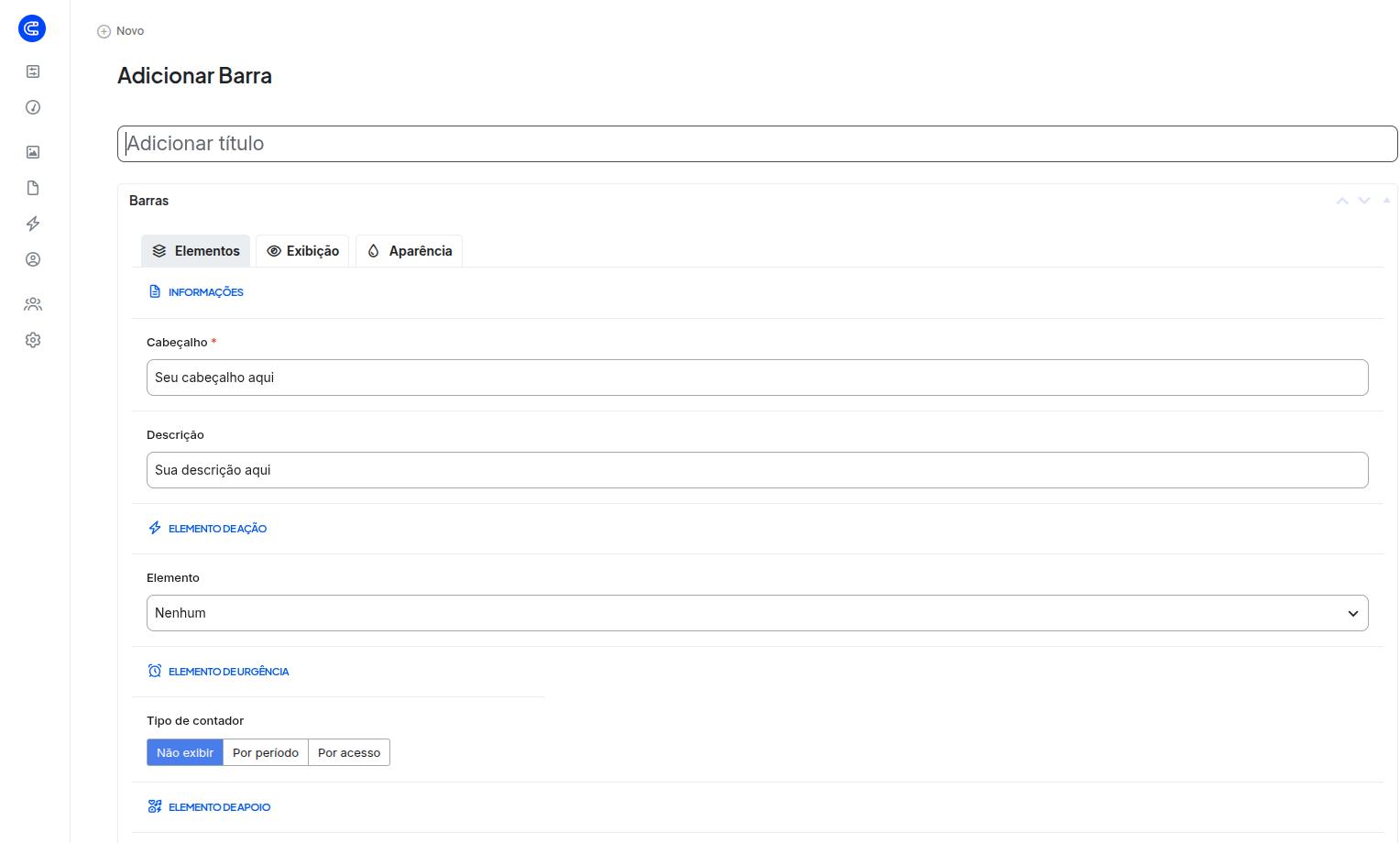Open the lightning bolt icon in sidebar
Image resolution: width=1400 pixels, height=843 pixels.
[33, 224]
